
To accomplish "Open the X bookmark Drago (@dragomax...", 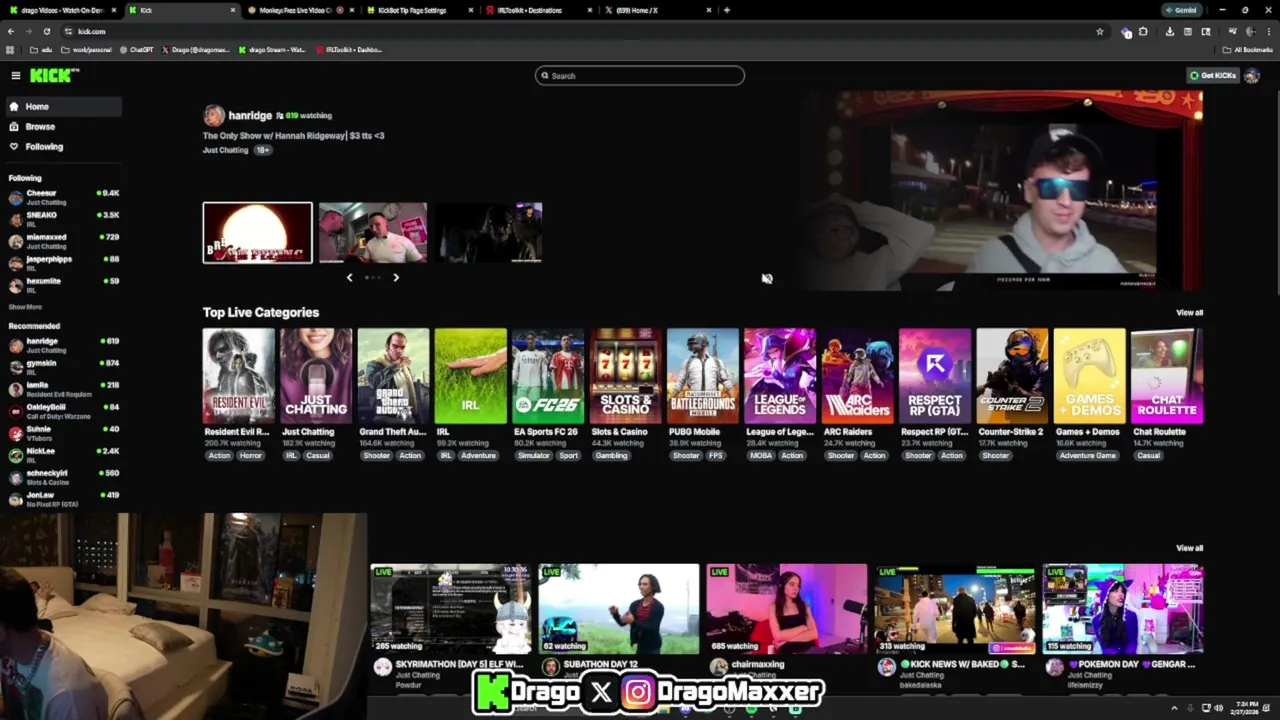I will tap(196, 49).
